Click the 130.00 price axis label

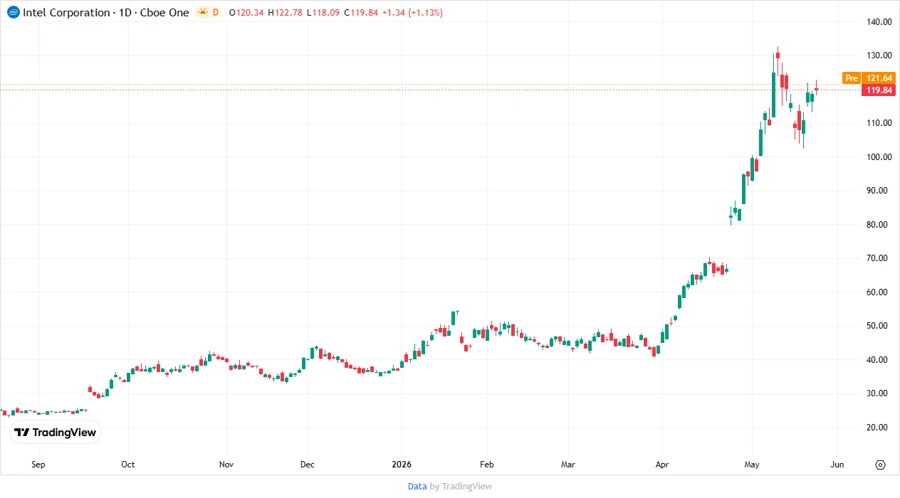point(879,56)
